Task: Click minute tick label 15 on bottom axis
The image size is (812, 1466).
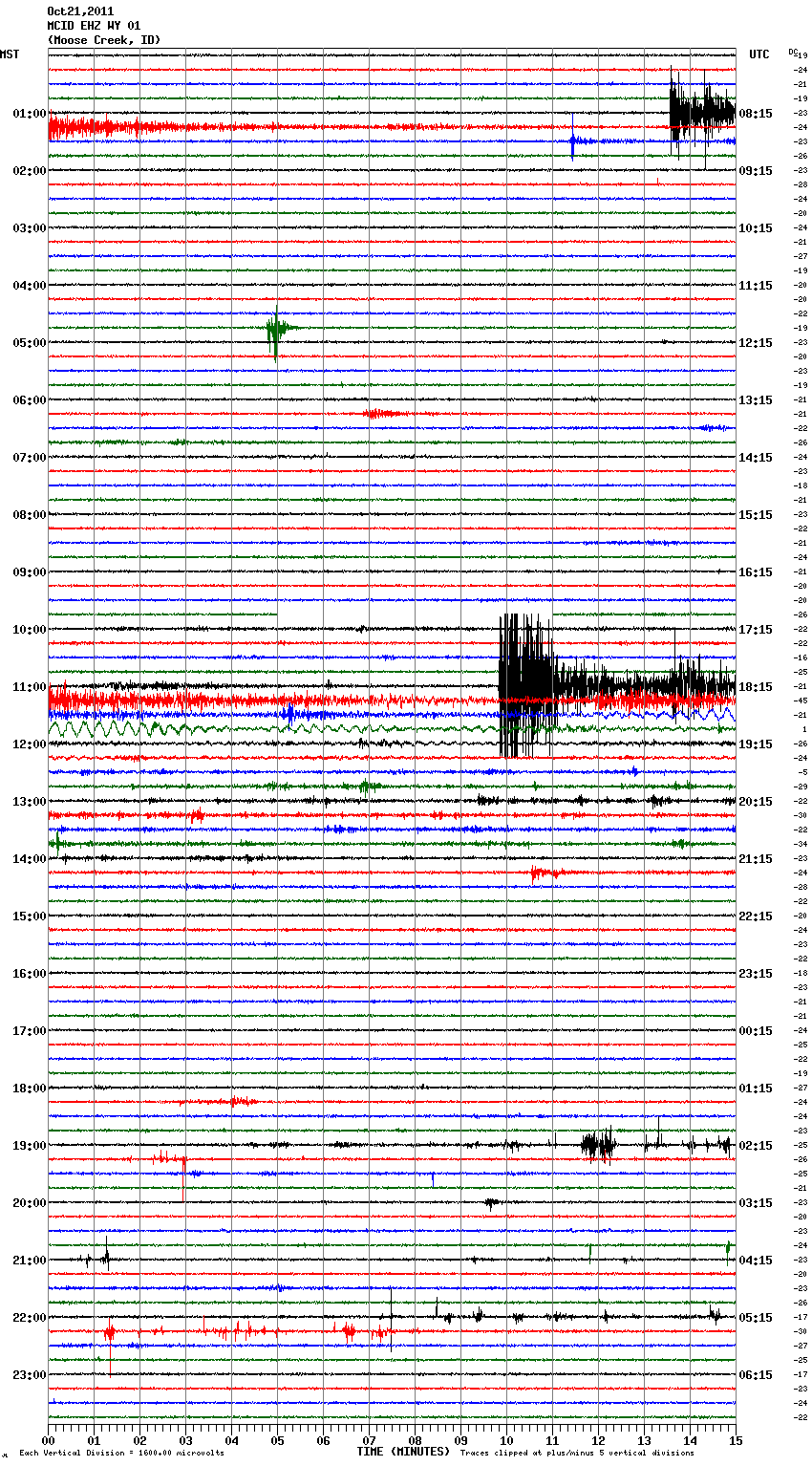Action: click(736, 1440)
